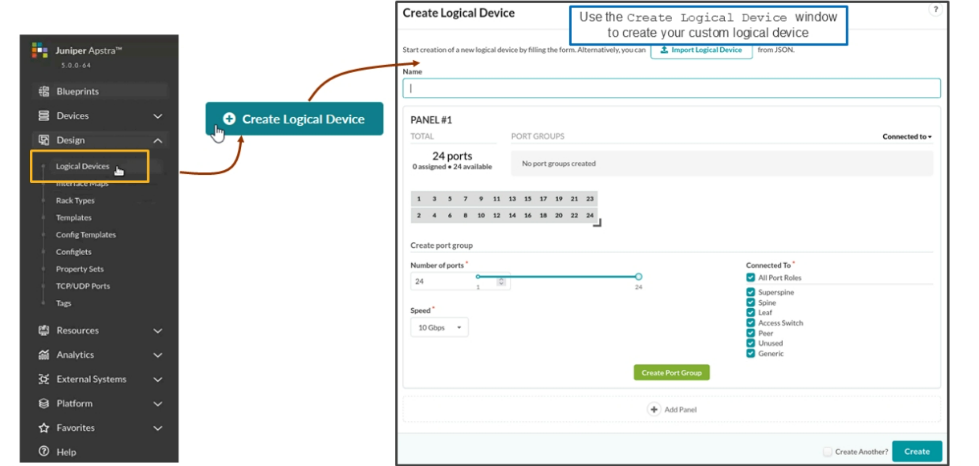The width and height of the screenshot is (979, 466).
Task: Select port 9 in the panel grid
Action: coord(481,199)
